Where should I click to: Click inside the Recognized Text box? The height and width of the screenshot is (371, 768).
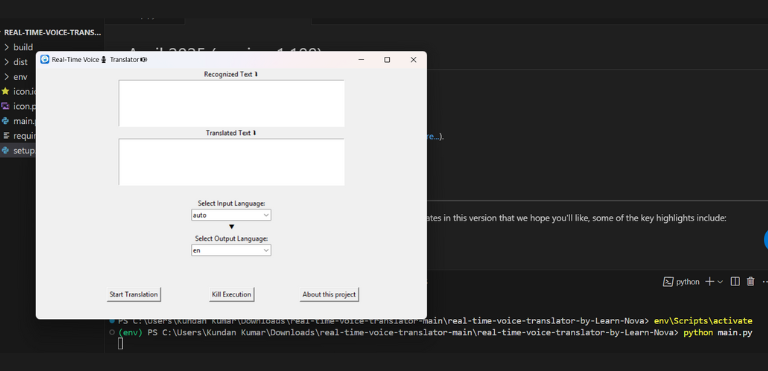(231, 103)
